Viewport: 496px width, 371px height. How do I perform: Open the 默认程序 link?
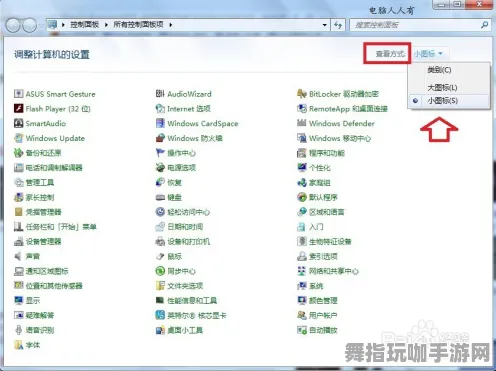(323, 197)
